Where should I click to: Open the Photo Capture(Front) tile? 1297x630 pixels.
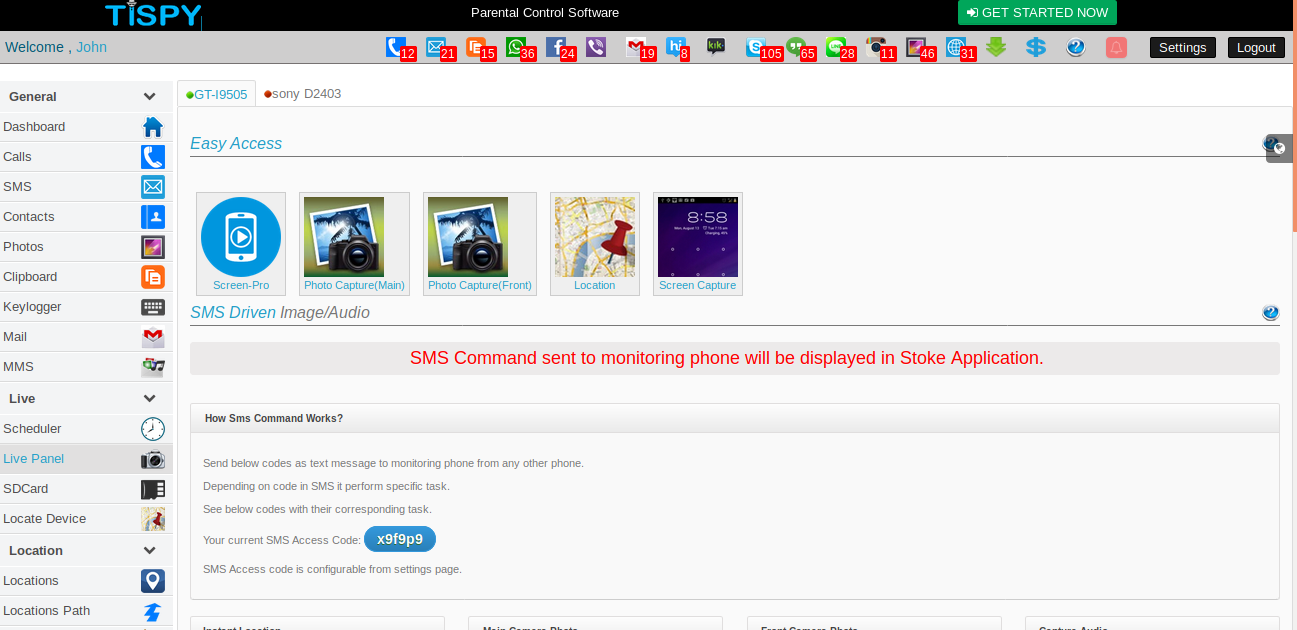pos(479,244)
